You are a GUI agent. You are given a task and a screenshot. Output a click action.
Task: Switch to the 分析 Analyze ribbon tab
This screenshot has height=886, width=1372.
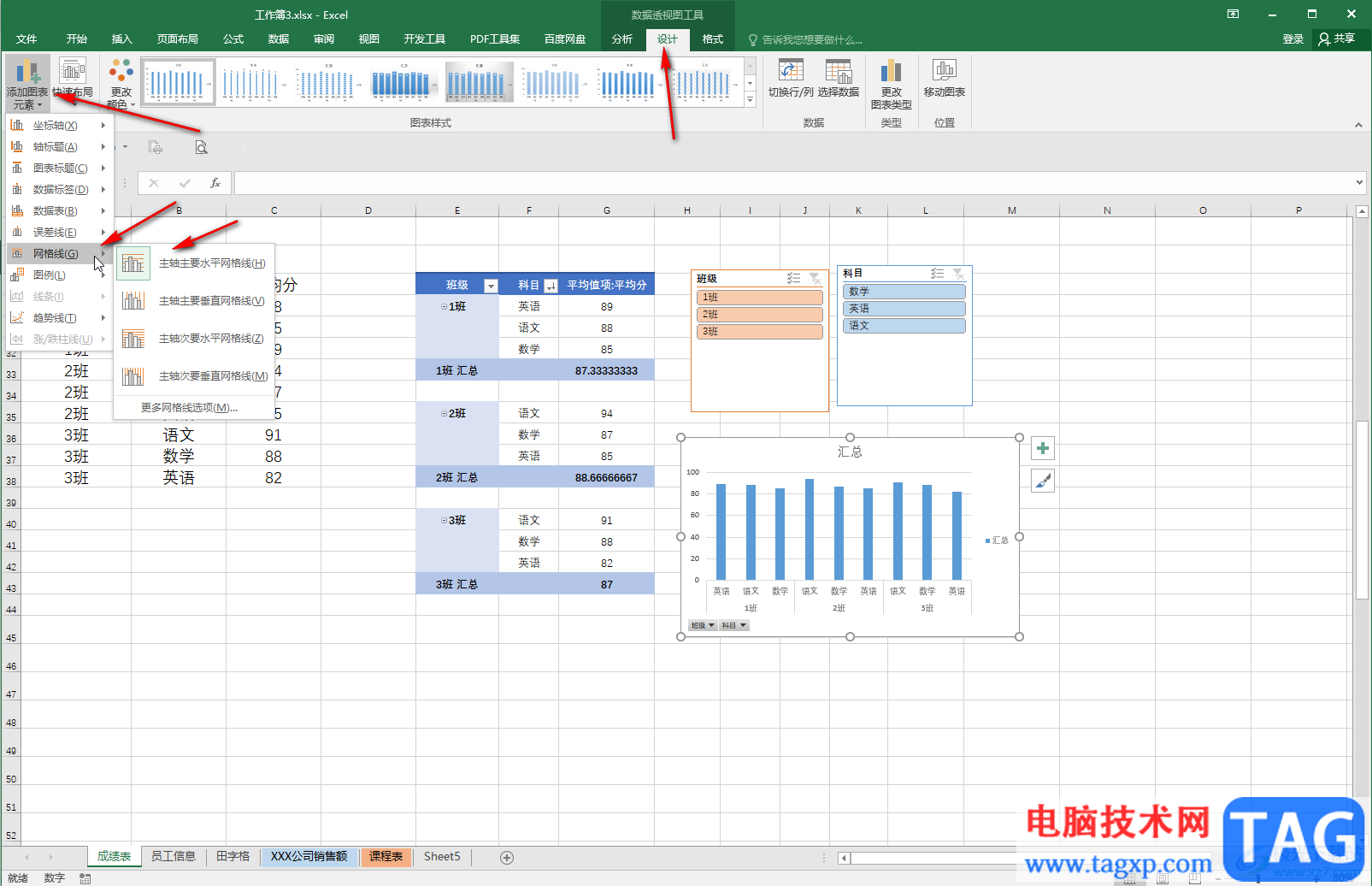[x=622, y=39]
